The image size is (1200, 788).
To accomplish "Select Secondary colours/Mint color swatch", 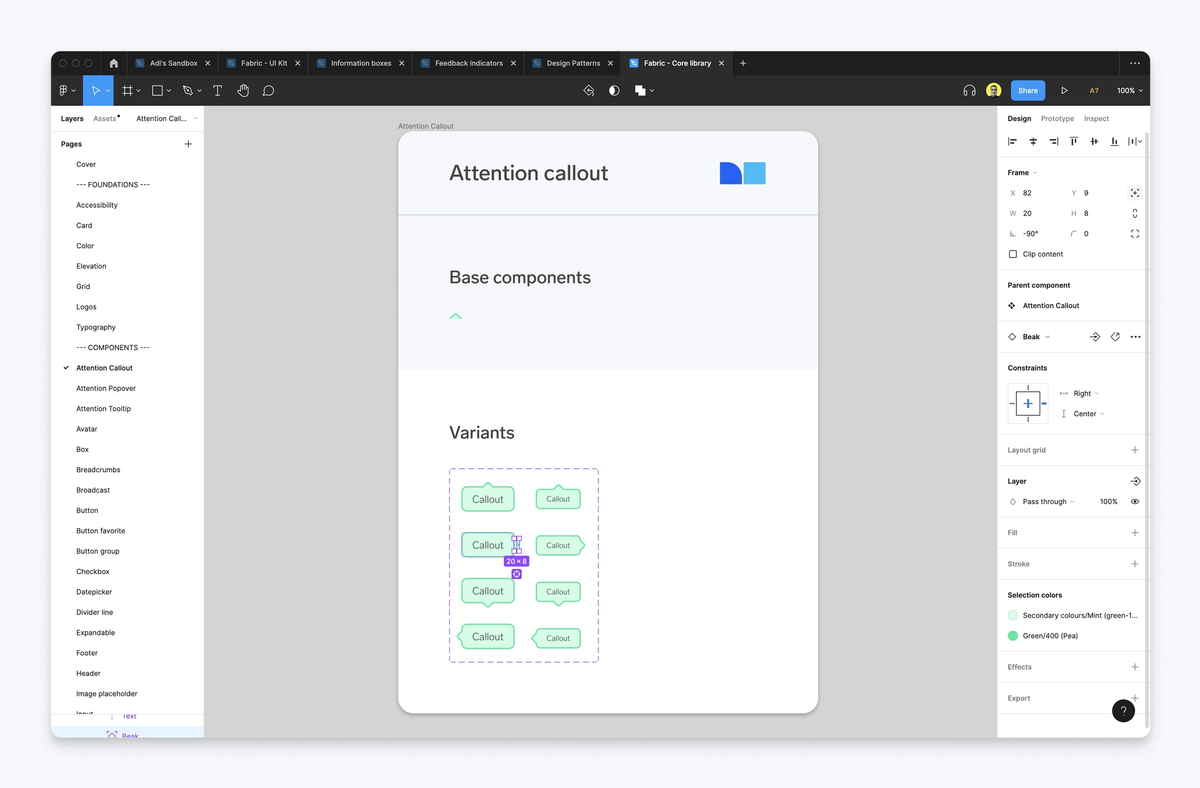I will click(x=1013, y=616).
